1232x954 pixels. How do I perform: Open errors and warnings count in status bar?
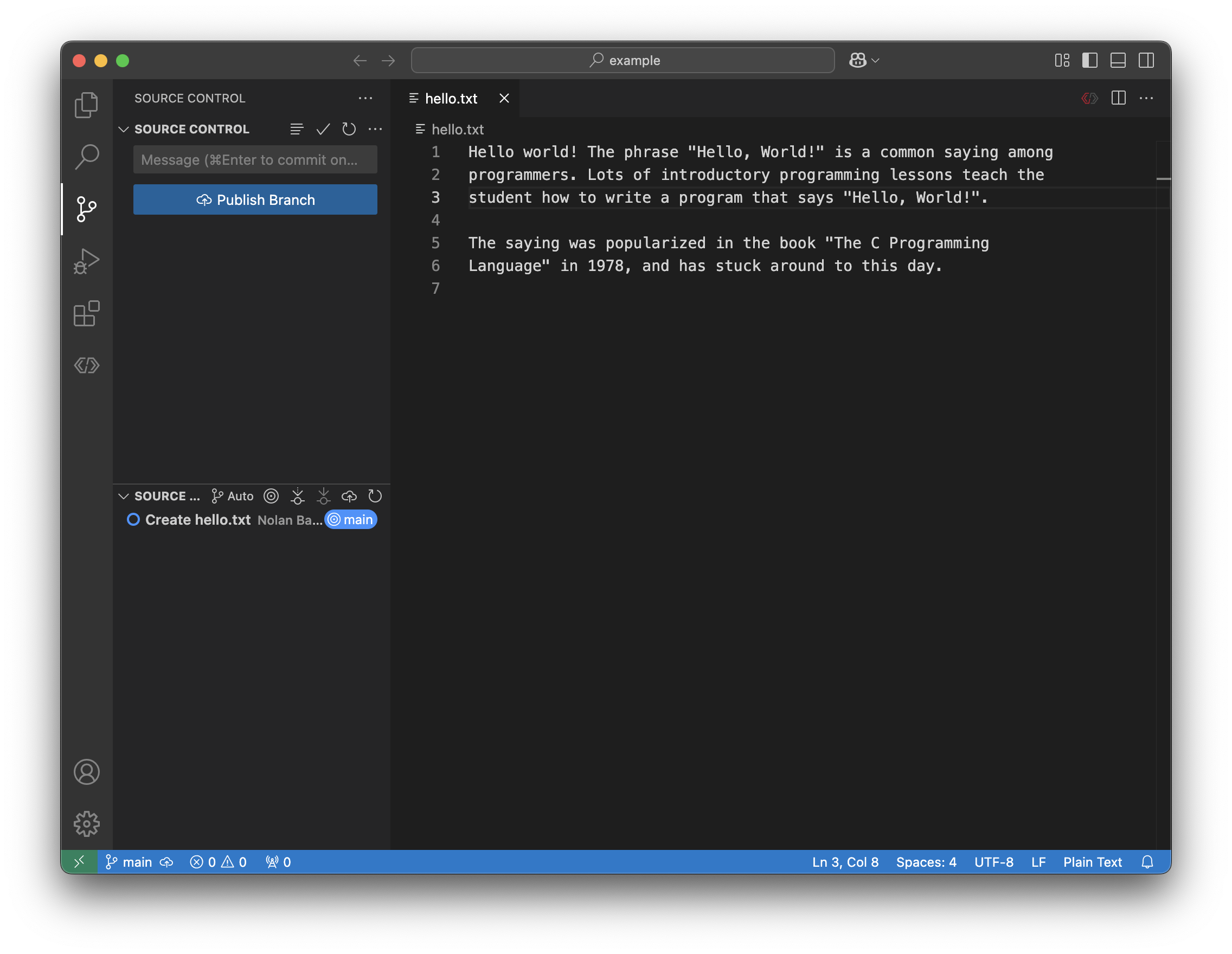pyautogui.click(x=219, y=862)
